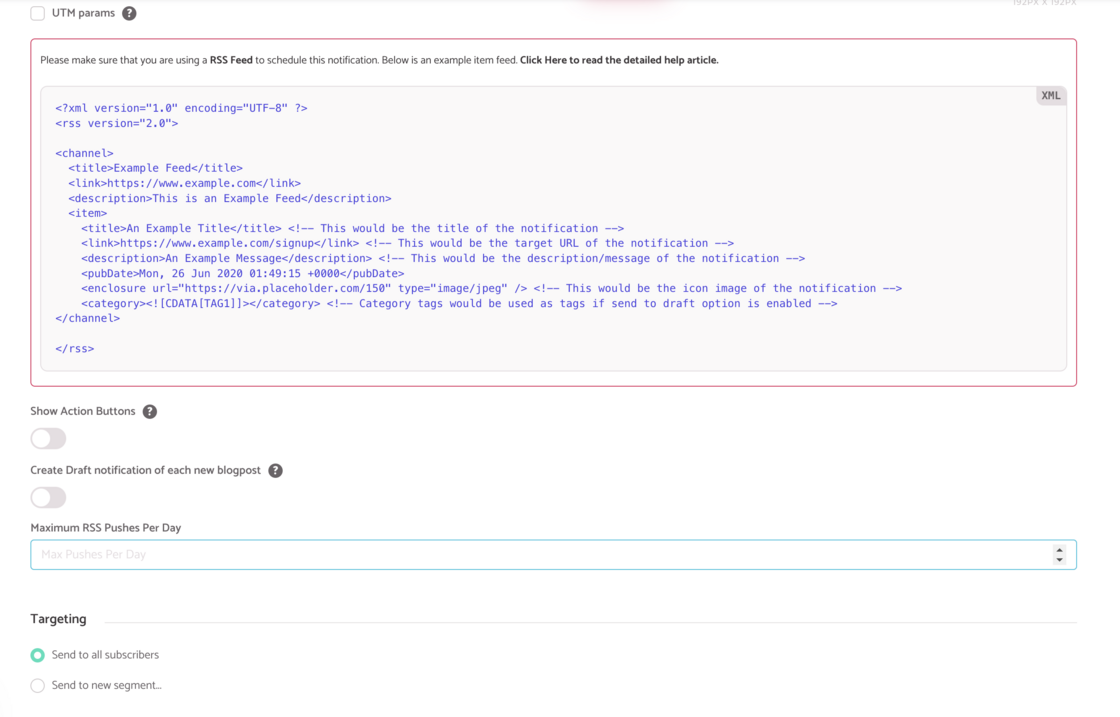Toggle the Show Action Buttons switch
The image size is (1120, 717).
[49, 438]
